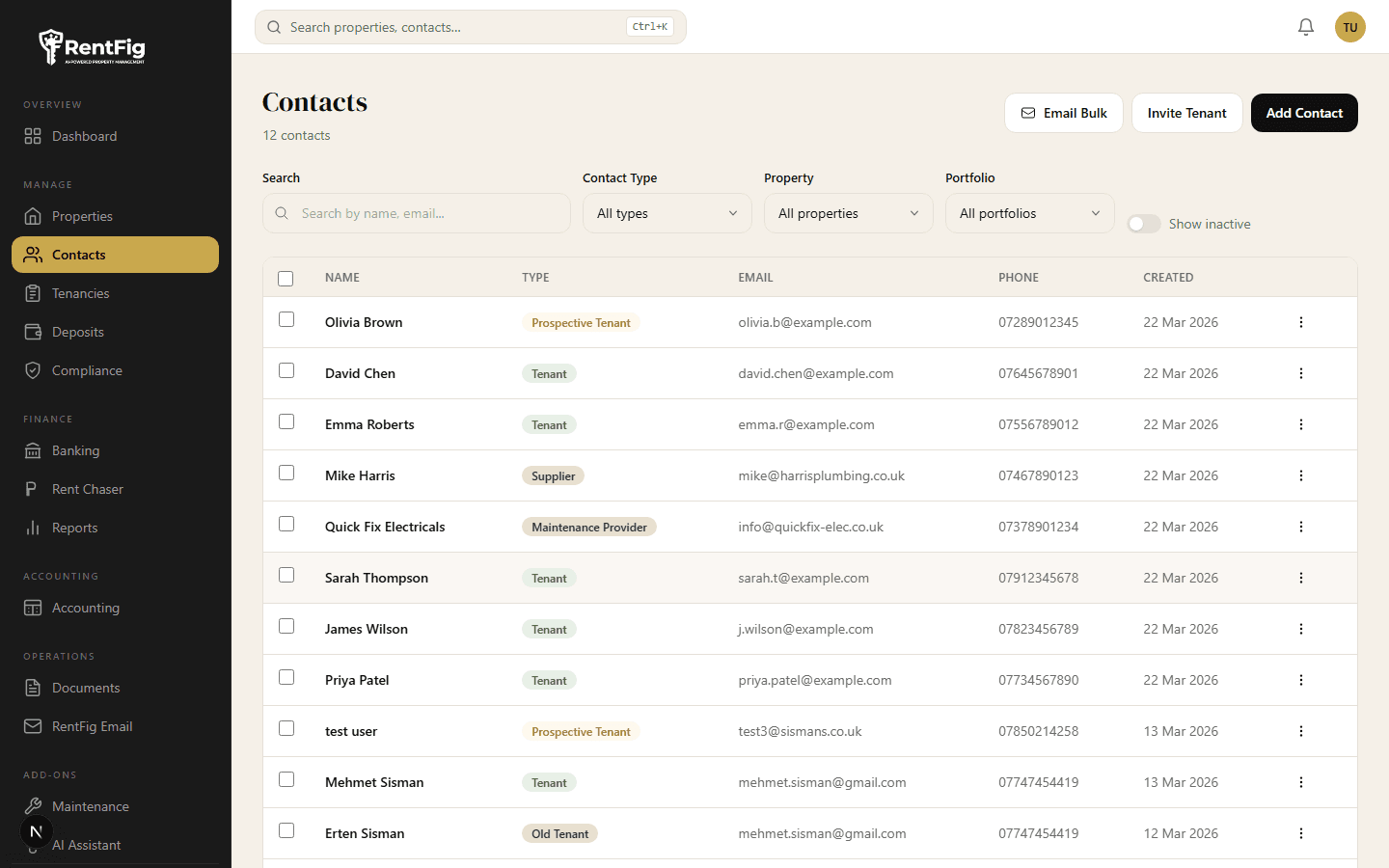The image size is (1389, 868).
Task: Open the Portfolio filter dropdown
Action: [1029, 213]
